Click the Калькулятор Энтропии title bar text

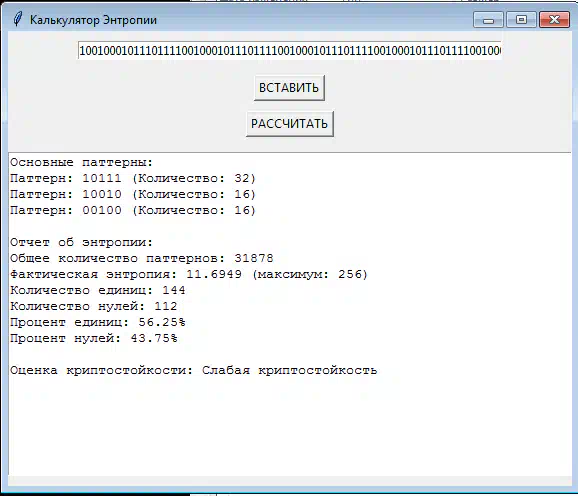tap(93, 20)
